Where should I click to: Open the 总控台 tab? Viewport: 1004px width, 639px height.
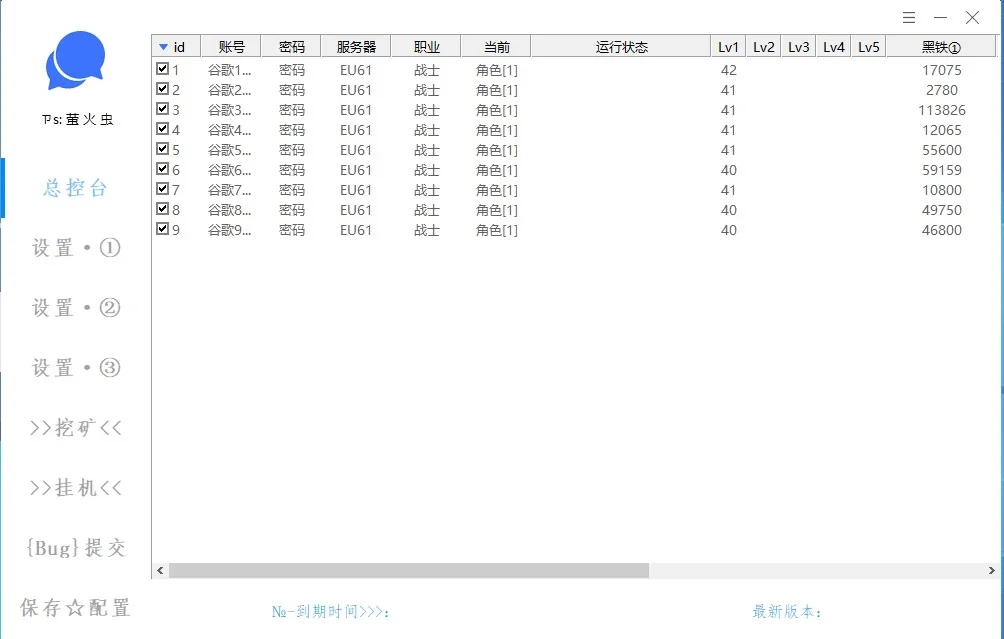[75, 188]
